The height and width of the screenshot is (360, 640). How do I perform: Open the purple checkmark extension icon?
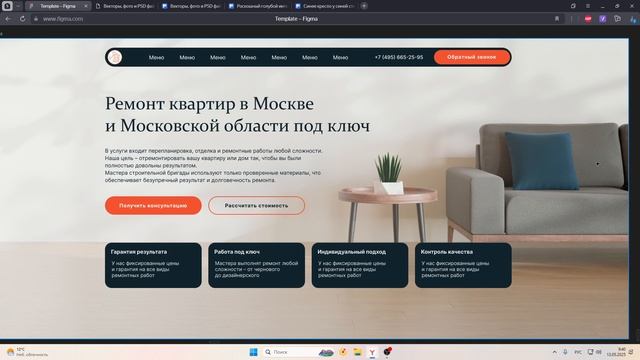click(602, 19)
